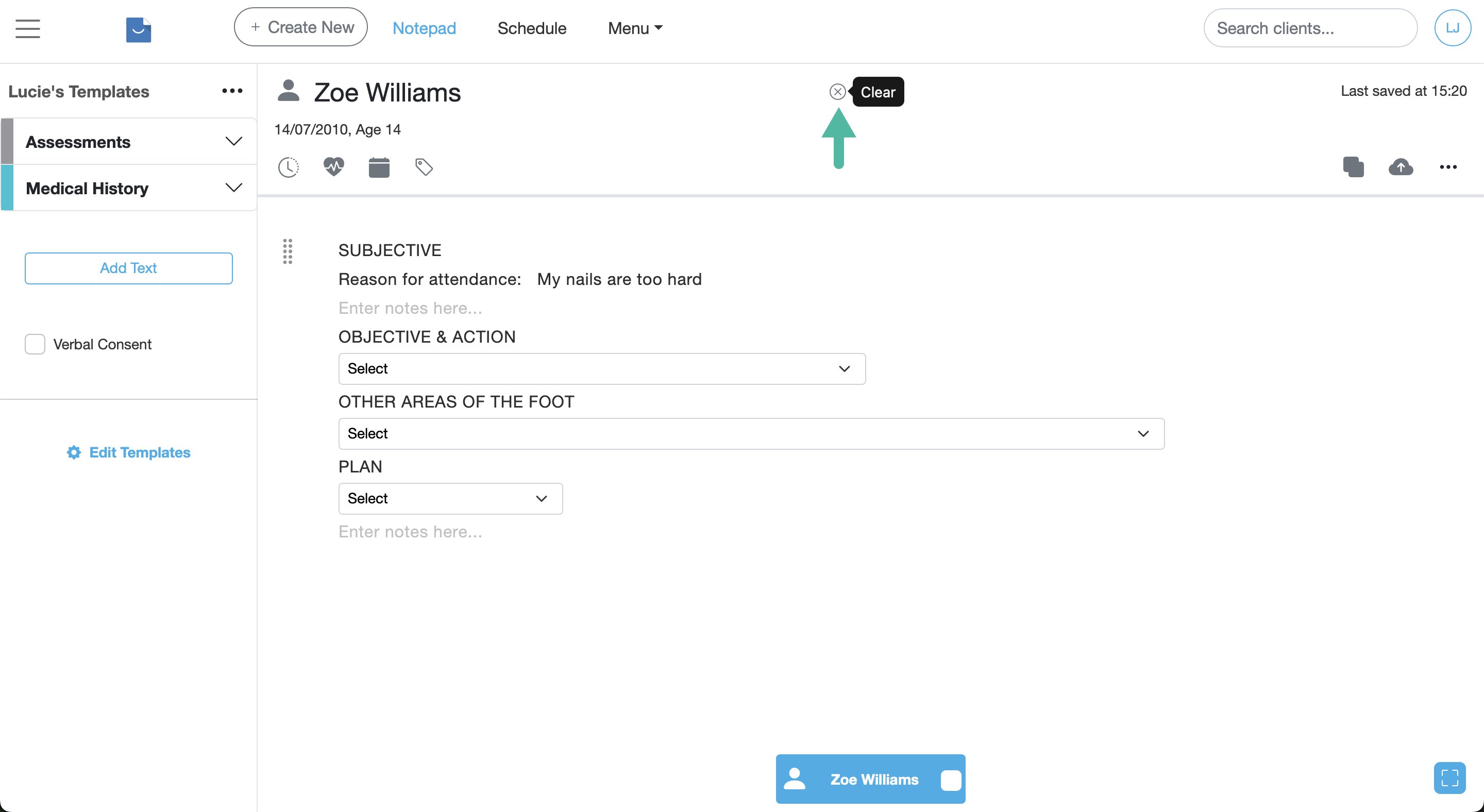Click the first Enter notes here field
The width and height of the screenshot is (1484, 812).
(410, 308)
